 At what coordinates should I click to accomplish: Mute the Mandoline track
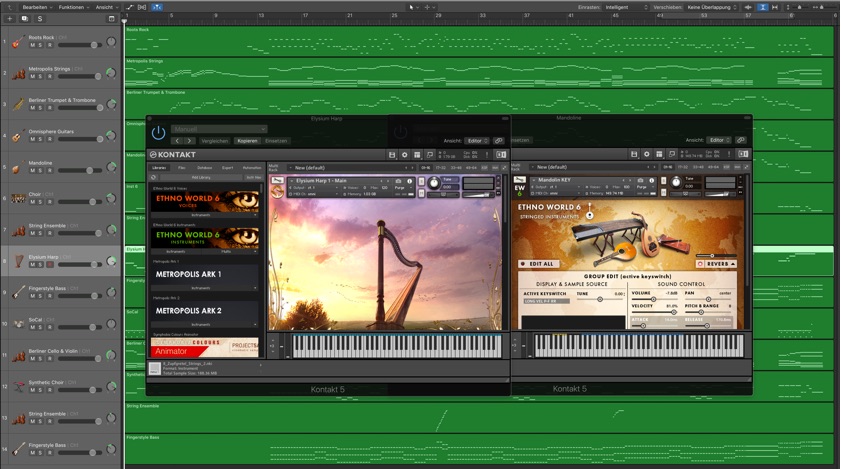[33, 171]
